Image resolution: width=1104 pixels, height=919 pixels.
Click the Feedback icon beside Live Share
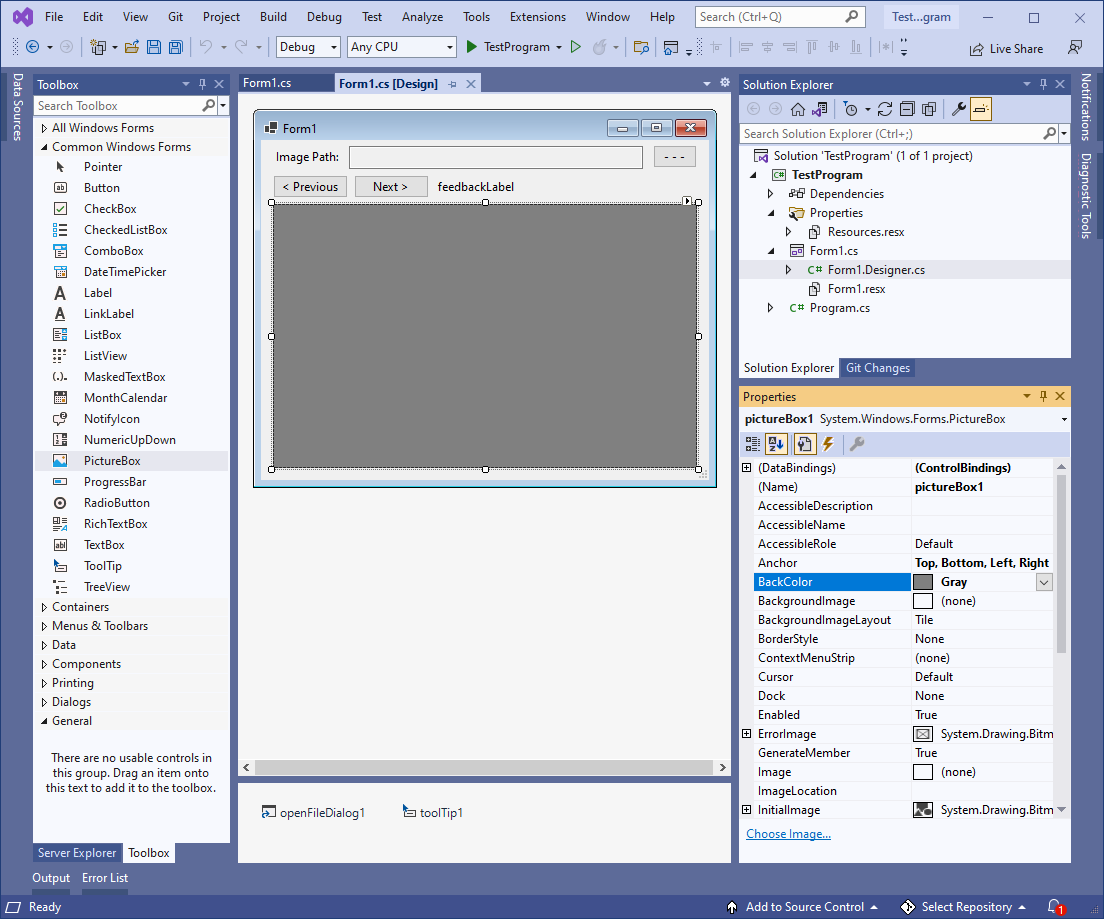coord(1074,48)
